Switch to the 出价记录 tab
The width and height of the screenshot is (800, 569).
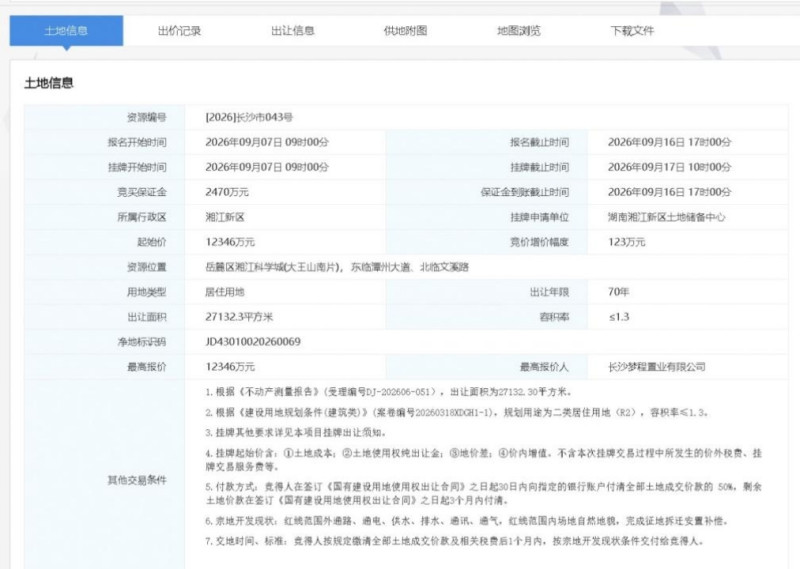(179, 31)
